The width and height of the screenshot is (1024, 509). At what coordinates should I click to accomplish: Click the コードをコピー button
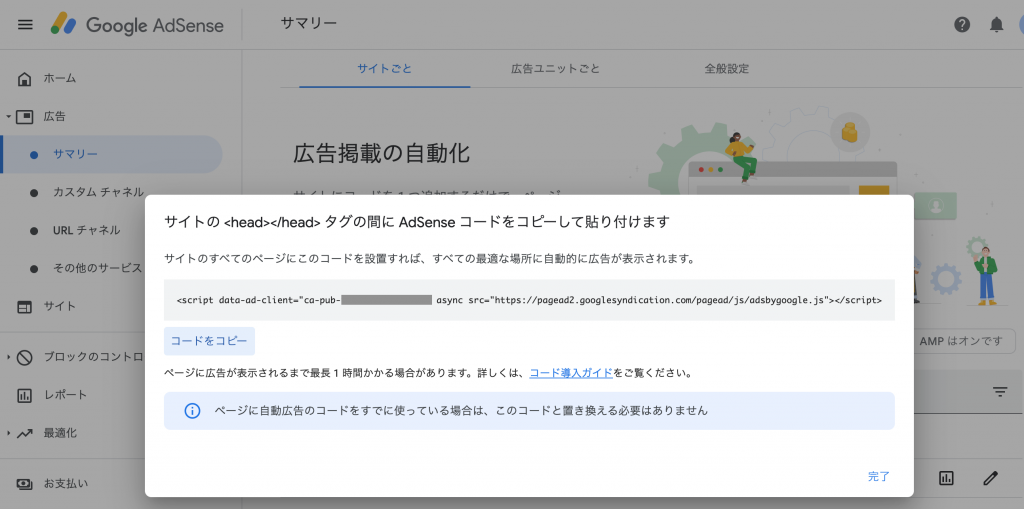coord(209,341)
